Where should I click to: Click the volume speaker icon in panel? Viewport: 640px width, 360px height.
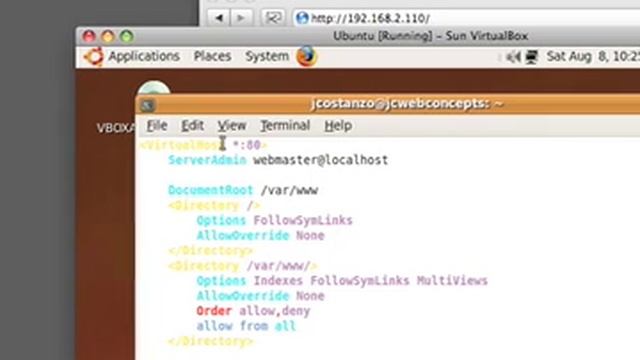(x=513, y=57)
